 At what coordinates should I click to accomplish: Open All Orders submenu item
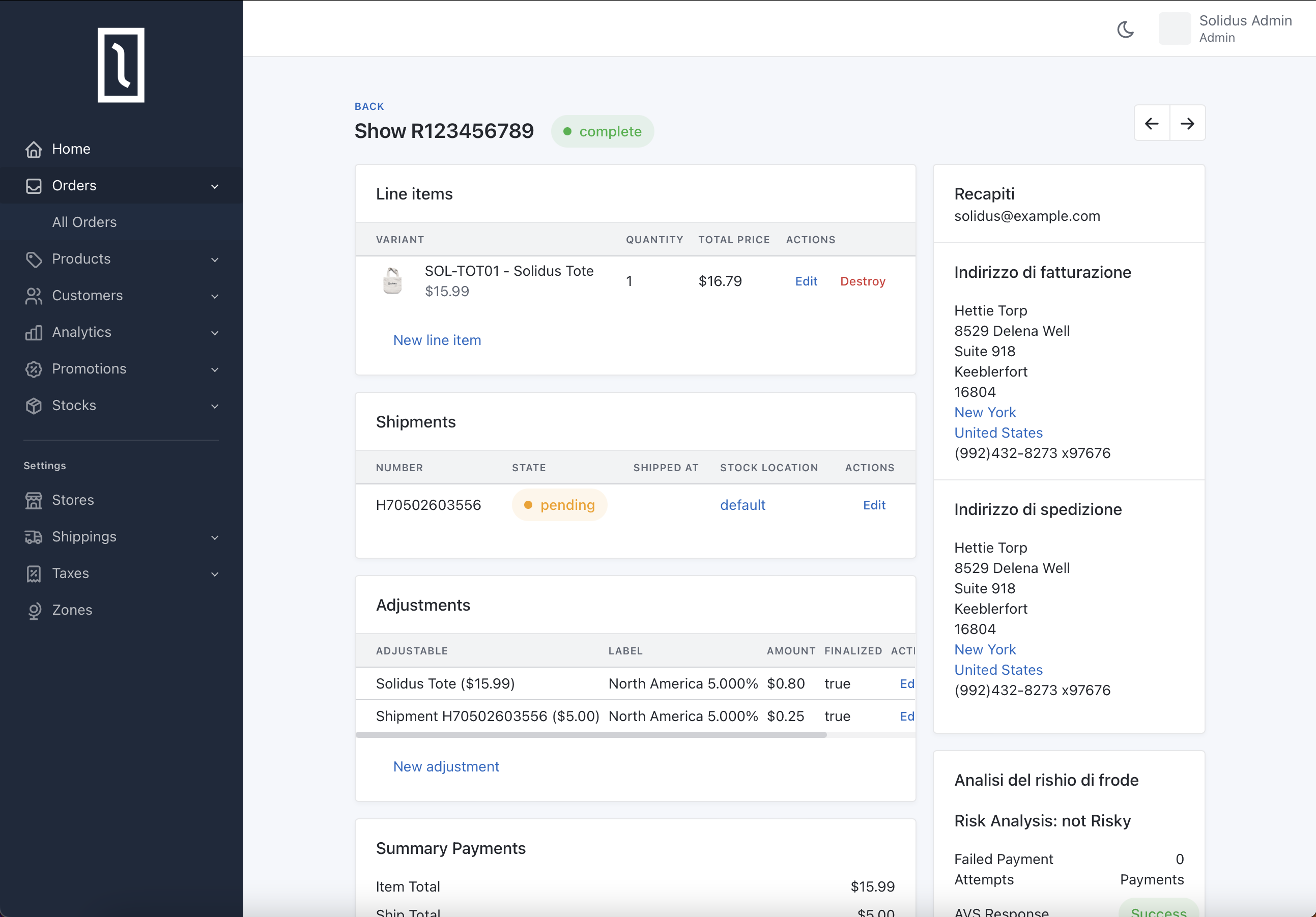click(x=84, y=222)
